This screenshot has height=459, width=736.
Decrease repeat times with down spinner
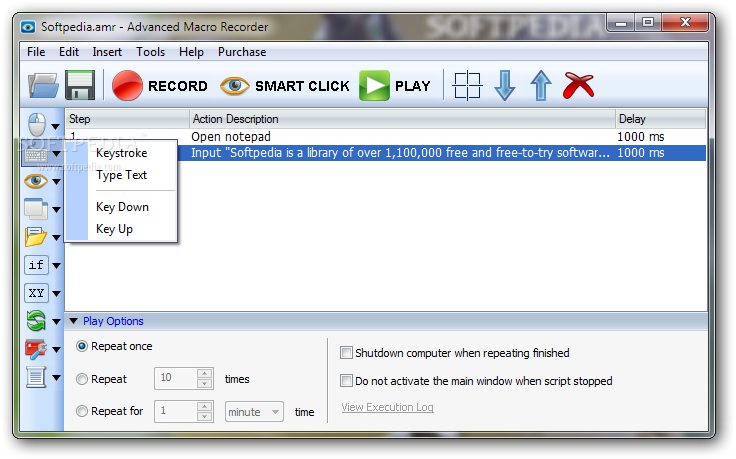pos(204,383)
